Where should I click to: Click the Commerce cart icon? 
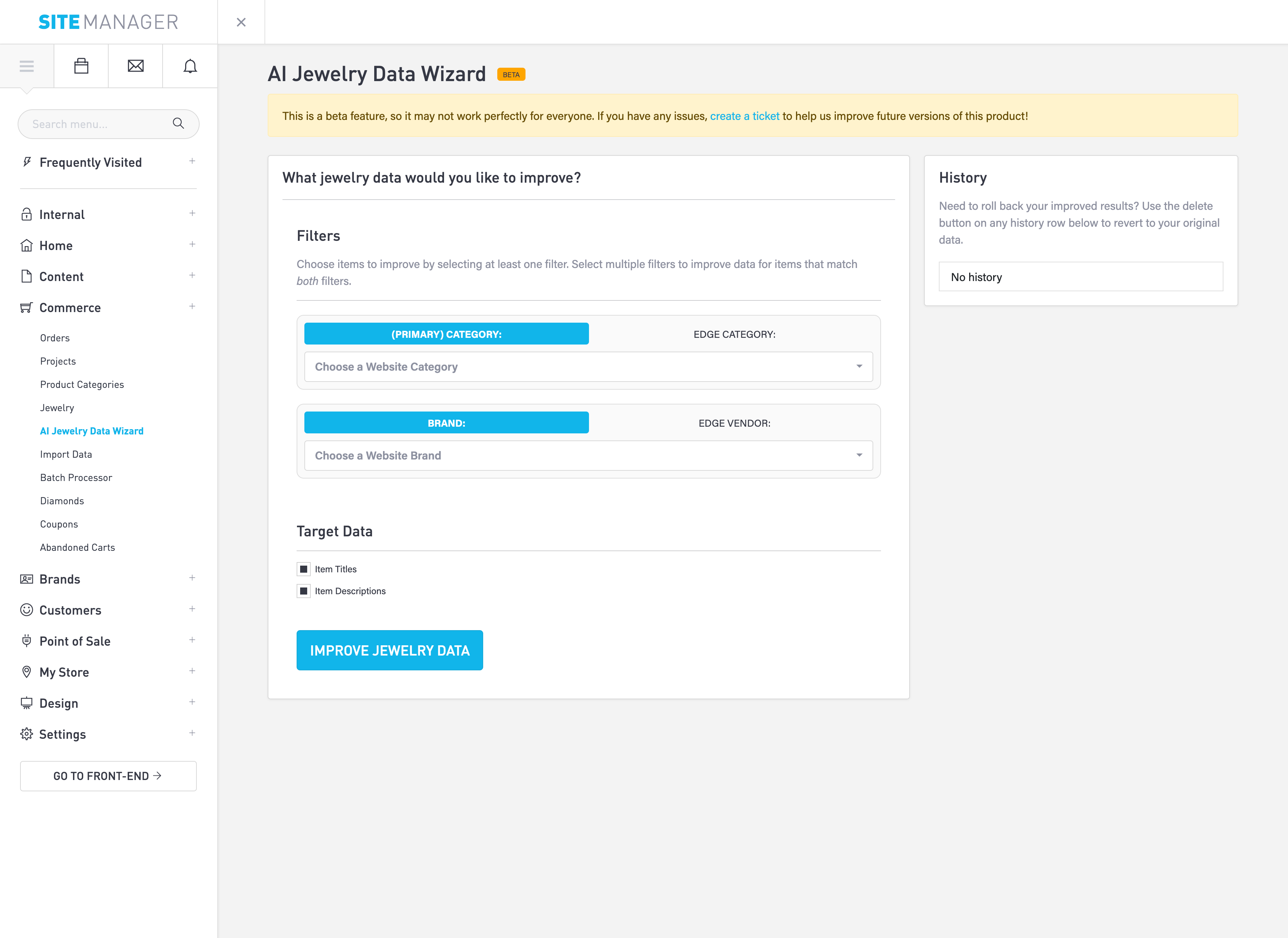(26, 308)
